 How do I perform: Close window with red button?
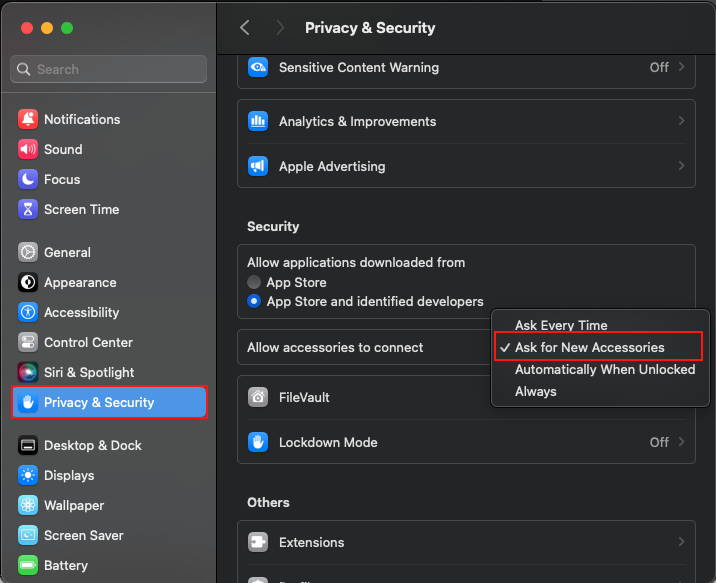[27, 28]
